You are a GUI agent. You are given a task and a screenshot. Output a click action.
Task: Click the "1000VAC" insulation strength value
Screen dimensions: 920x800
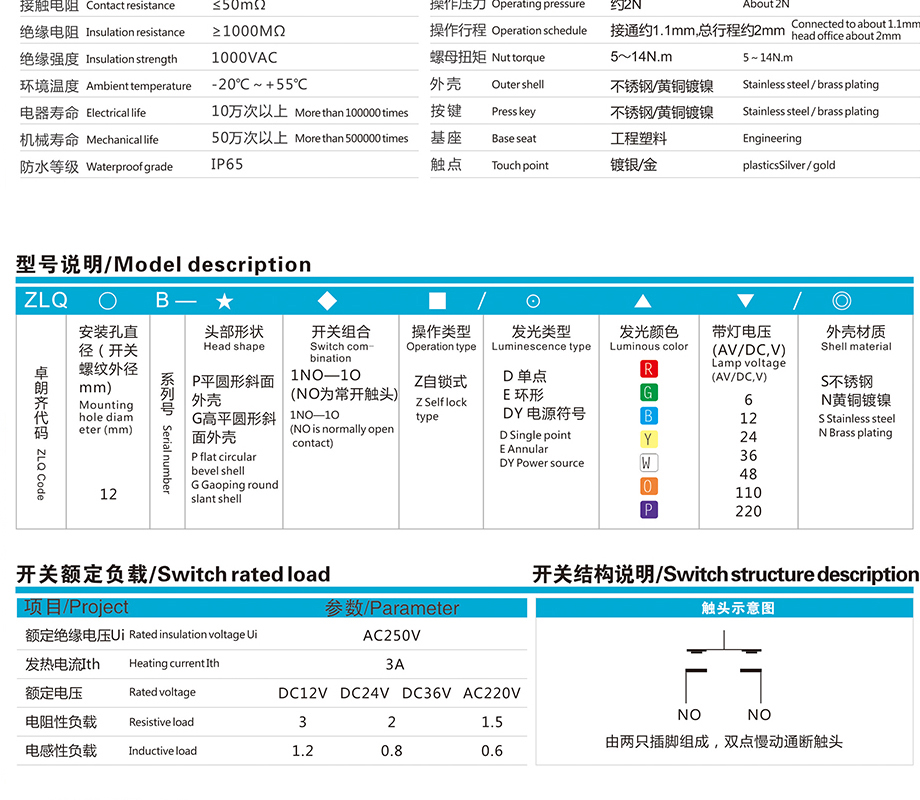(244, 58)
